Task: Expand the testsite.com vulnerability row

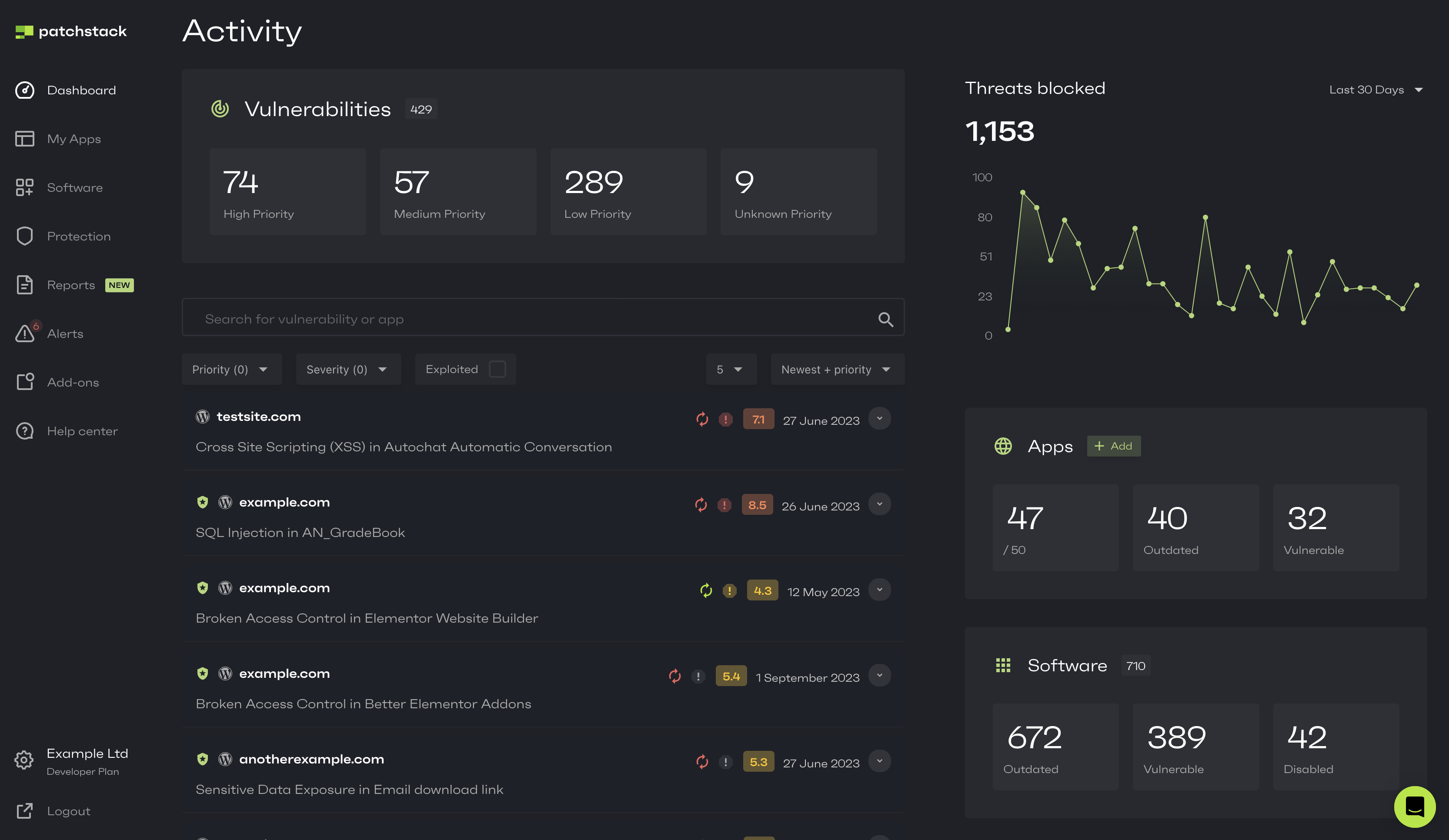Action: click(879, 419)
